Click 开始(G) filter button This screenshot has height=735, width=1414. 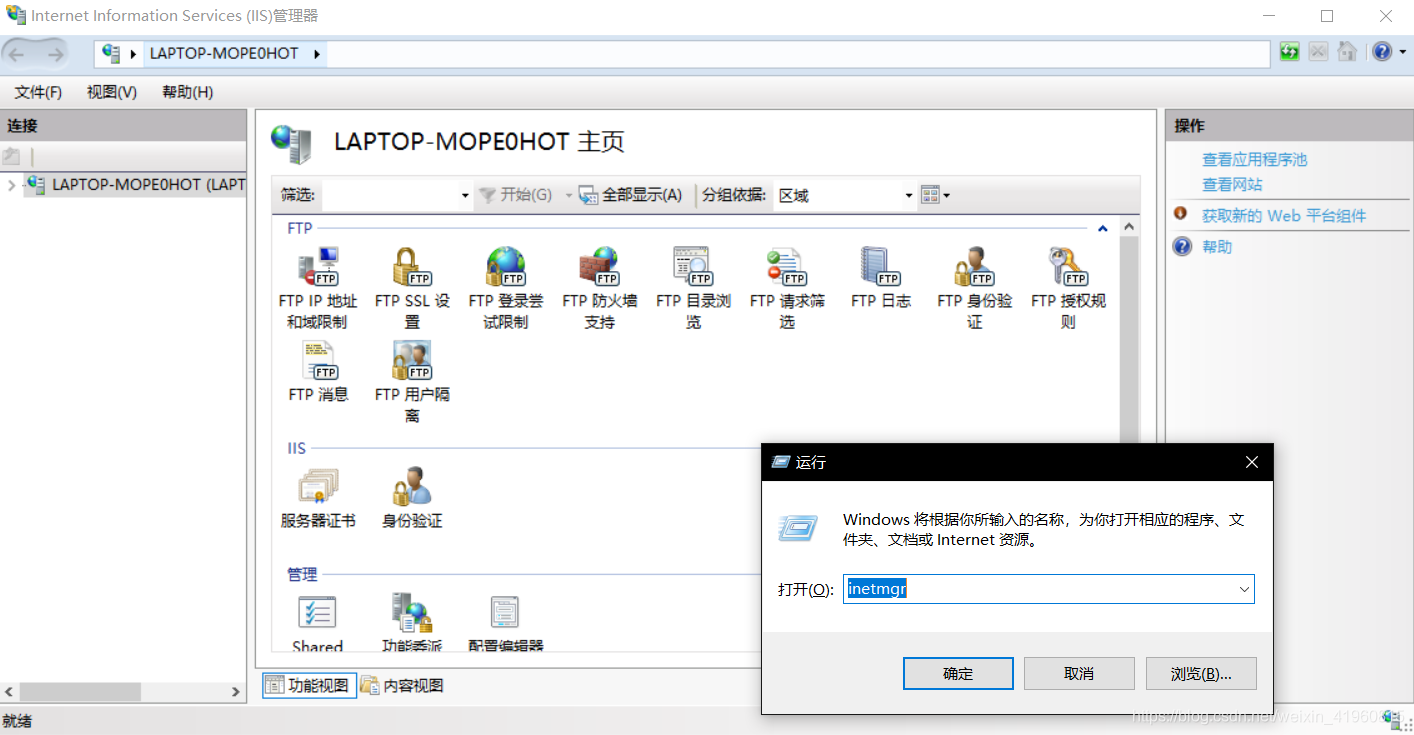coord(516,195)
